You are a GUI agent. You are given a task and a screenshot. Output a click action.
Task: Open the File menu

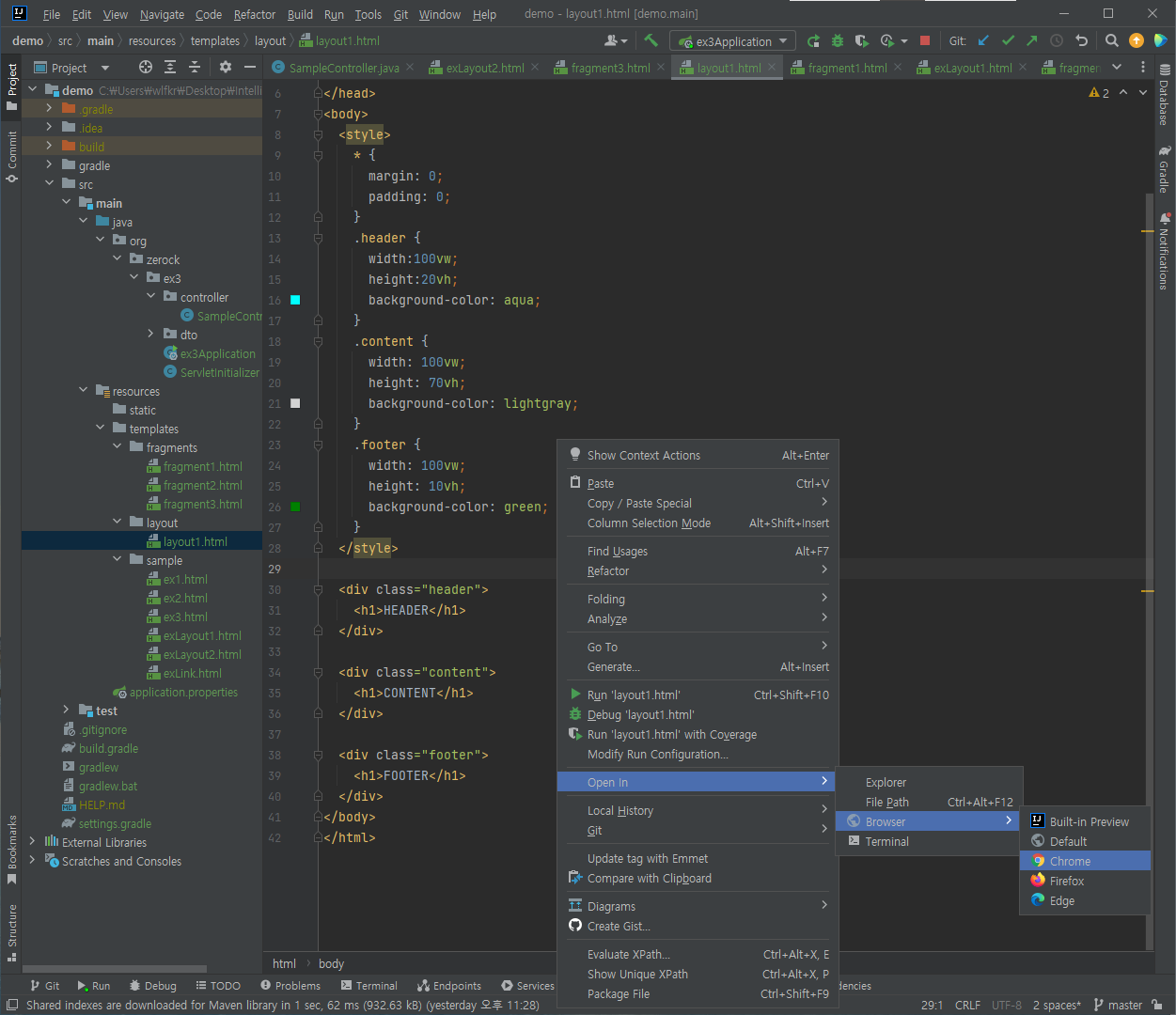click(x=52, y=14)
